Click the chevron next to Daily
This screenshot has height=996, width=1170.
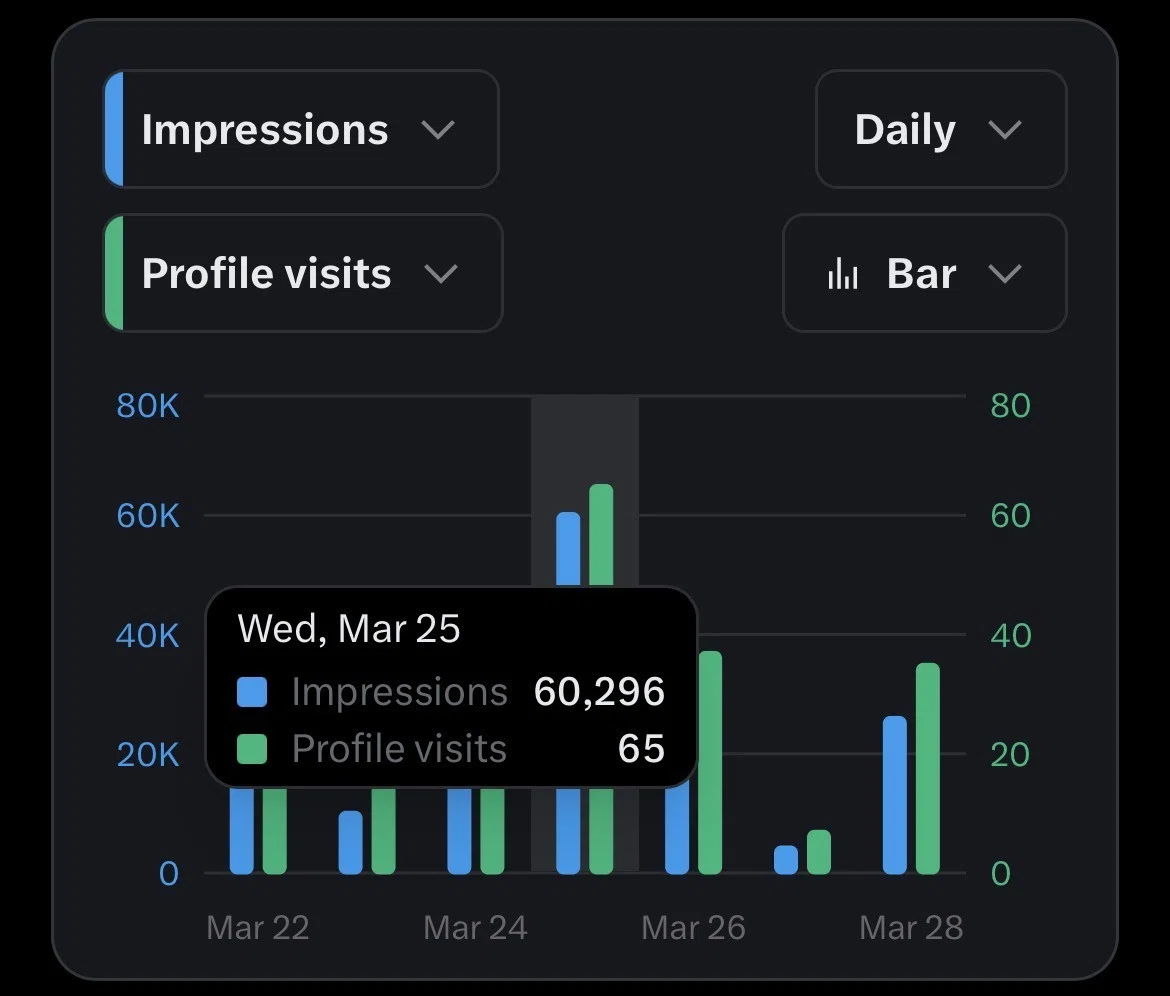1005,130
